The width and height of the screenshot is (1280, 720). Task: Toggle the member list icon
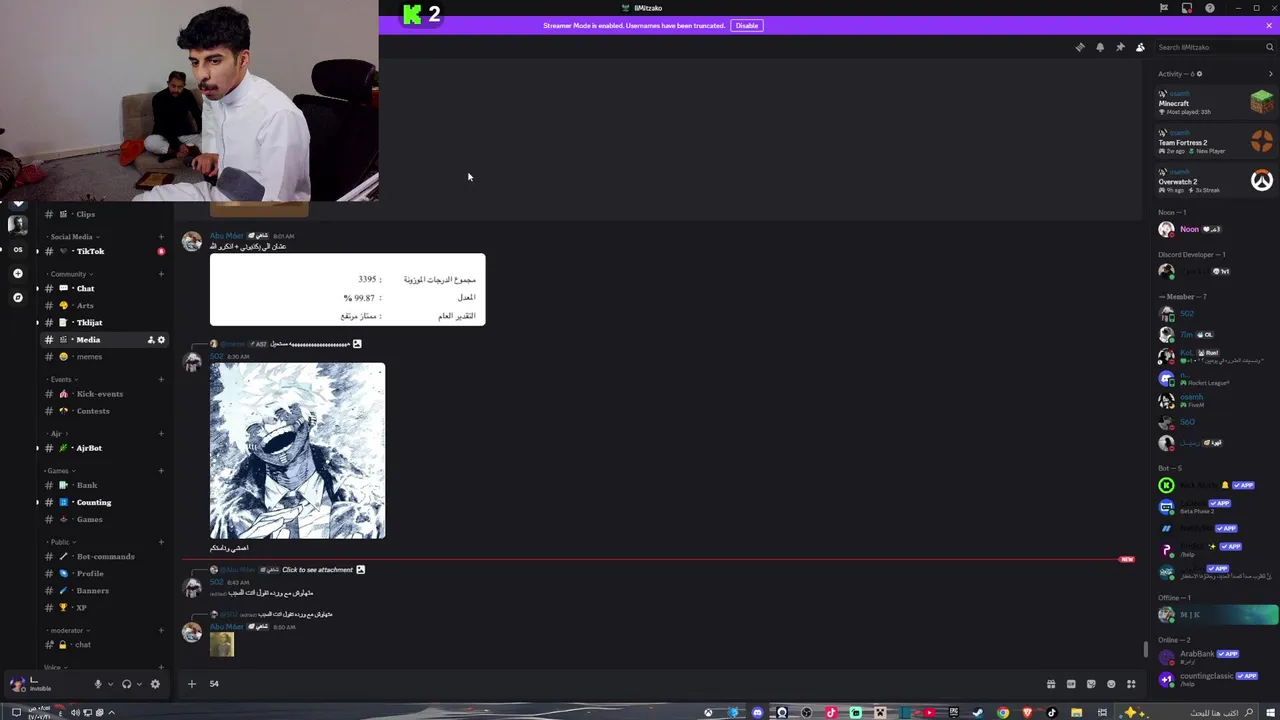coord(1140,47)
